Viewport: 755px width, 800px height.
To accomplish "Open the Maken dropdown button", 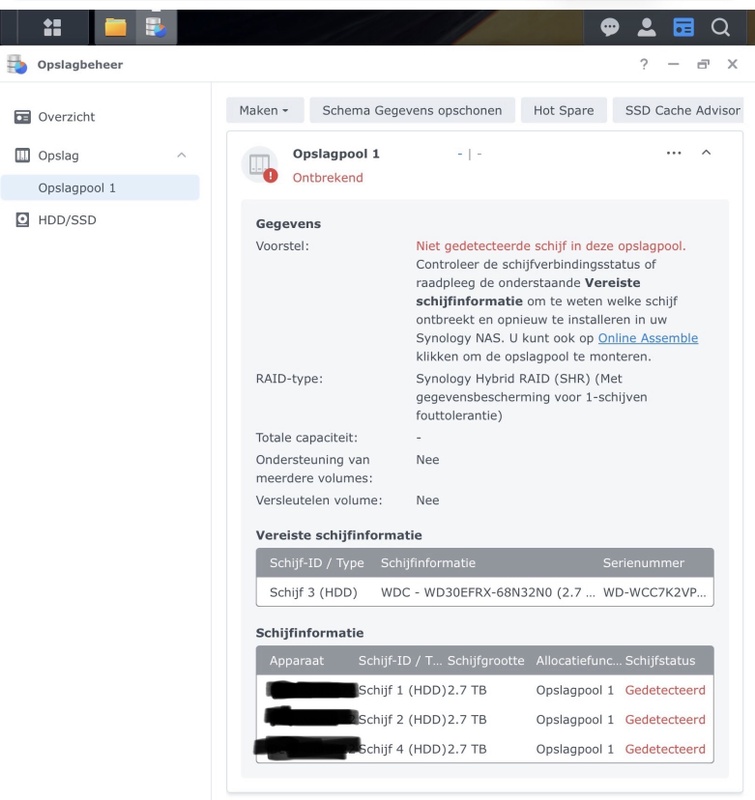I will [265, 110].
